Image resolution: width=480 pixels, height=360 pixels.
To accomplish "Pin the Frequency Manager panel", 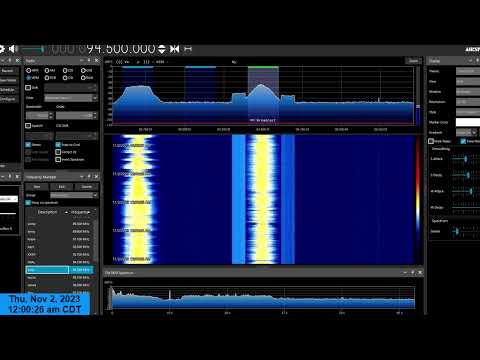I will 89,176.
